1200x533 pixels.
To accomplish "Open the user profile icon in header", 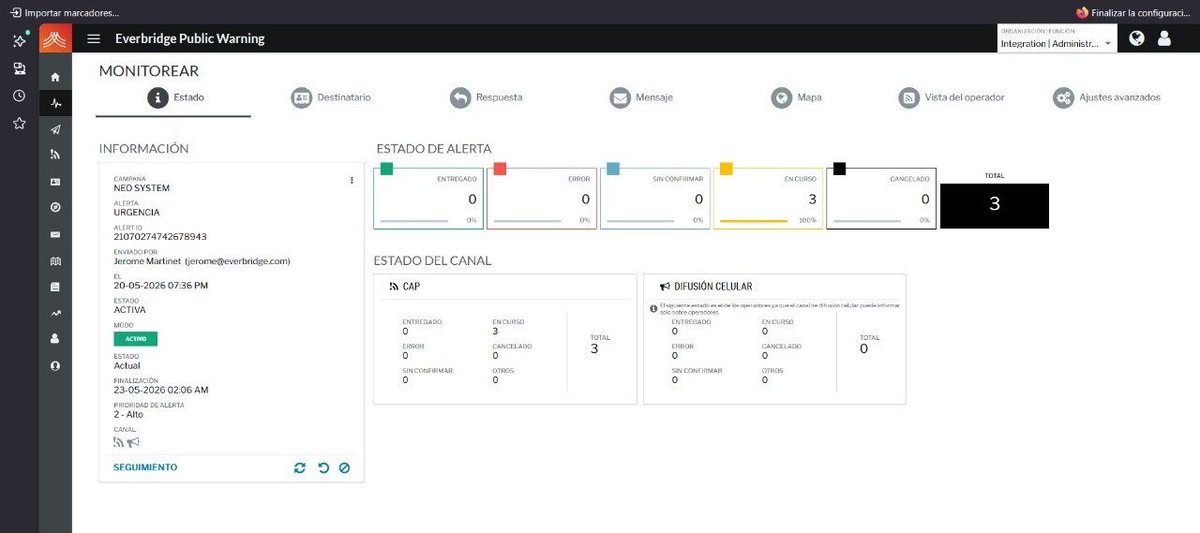I will tap(1164, 38).
